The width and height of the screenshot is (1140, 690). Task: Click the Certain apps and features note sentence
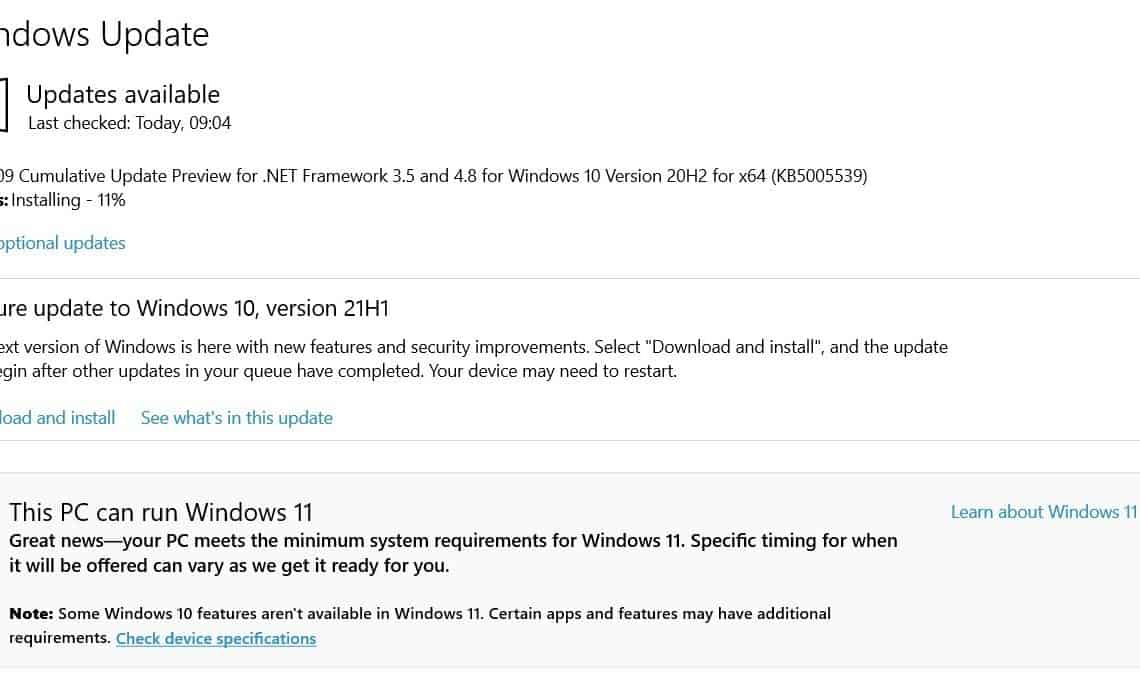659,614
